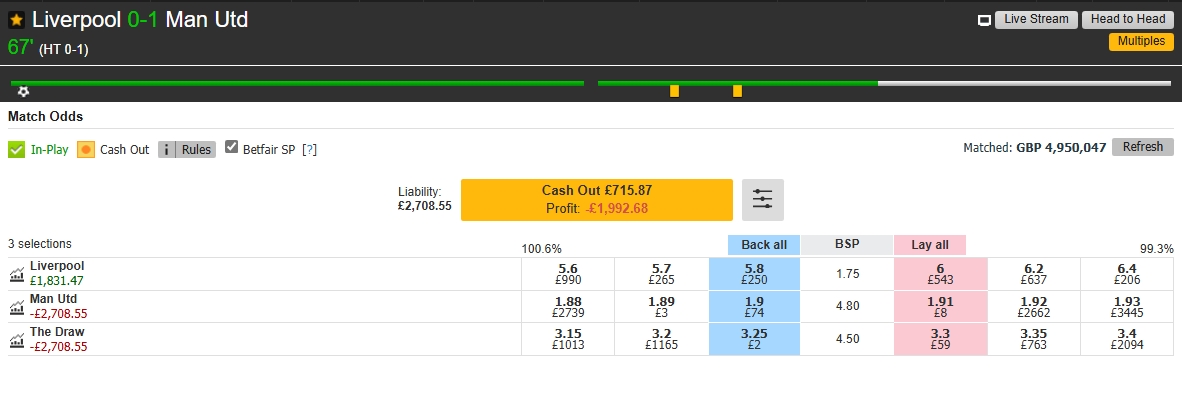This screenshot has width=1182, height=415.
Task: Click the orange Cash Out indicator icon
Action: click(x=86, y=149)
